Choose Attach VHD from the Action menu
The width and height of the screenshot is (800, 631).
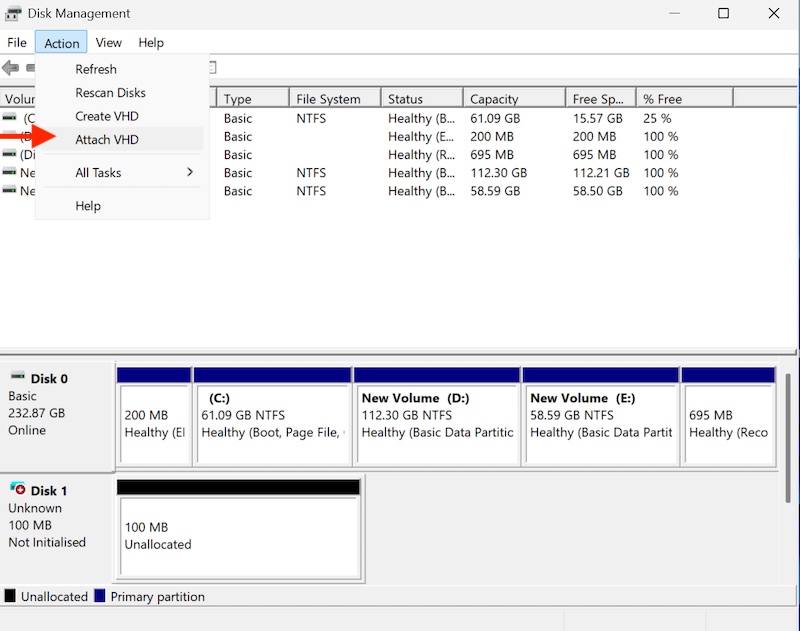(x=107, y=140)
